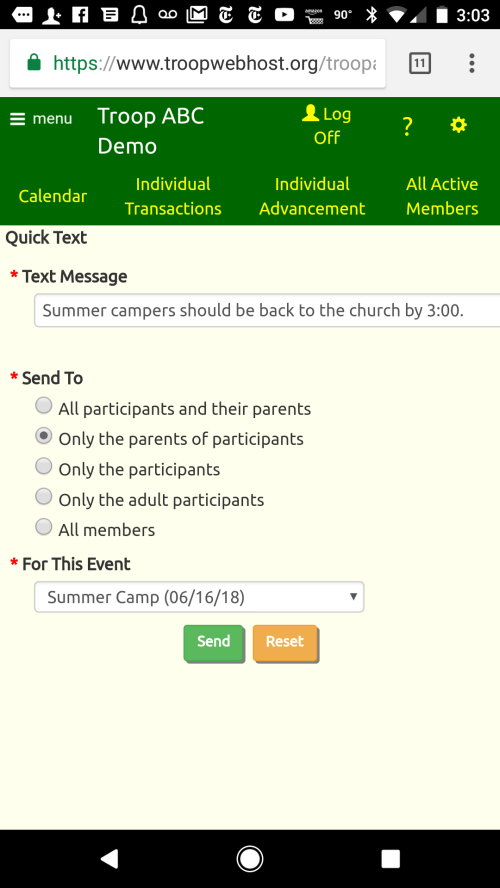Image resolution: width=500 pixels, height=888 pixels.
Task: Go to Individual Transactions
Action: pos(173,196)
